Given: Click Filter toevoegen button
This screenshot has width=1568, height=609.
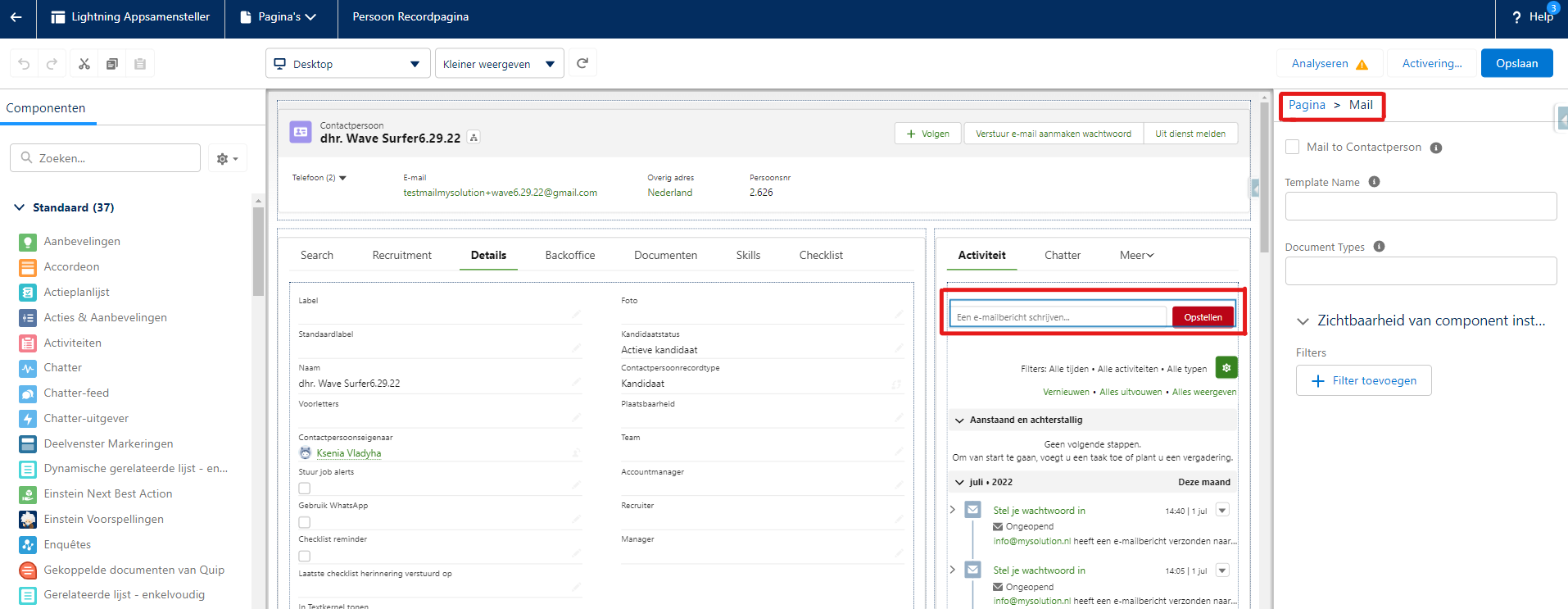Looking at the screenshot, I should [x=1363, y=380].
